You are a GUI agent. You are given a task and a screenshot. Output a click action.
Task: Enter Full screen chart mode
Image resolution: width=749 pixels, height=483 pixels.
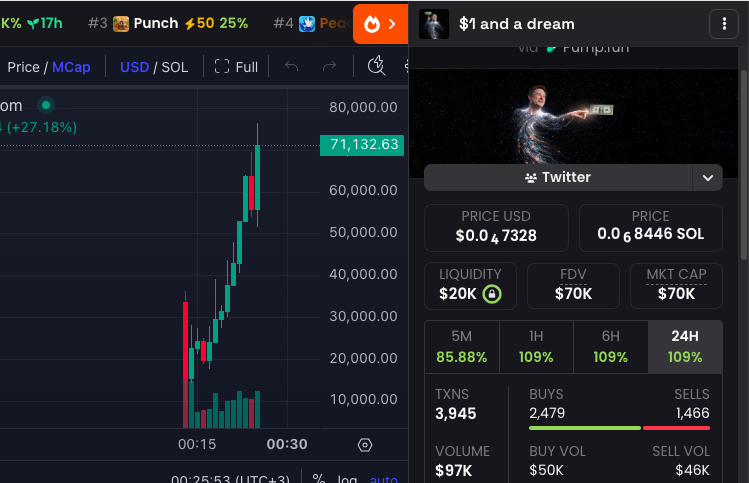click(x=236, y=67)
